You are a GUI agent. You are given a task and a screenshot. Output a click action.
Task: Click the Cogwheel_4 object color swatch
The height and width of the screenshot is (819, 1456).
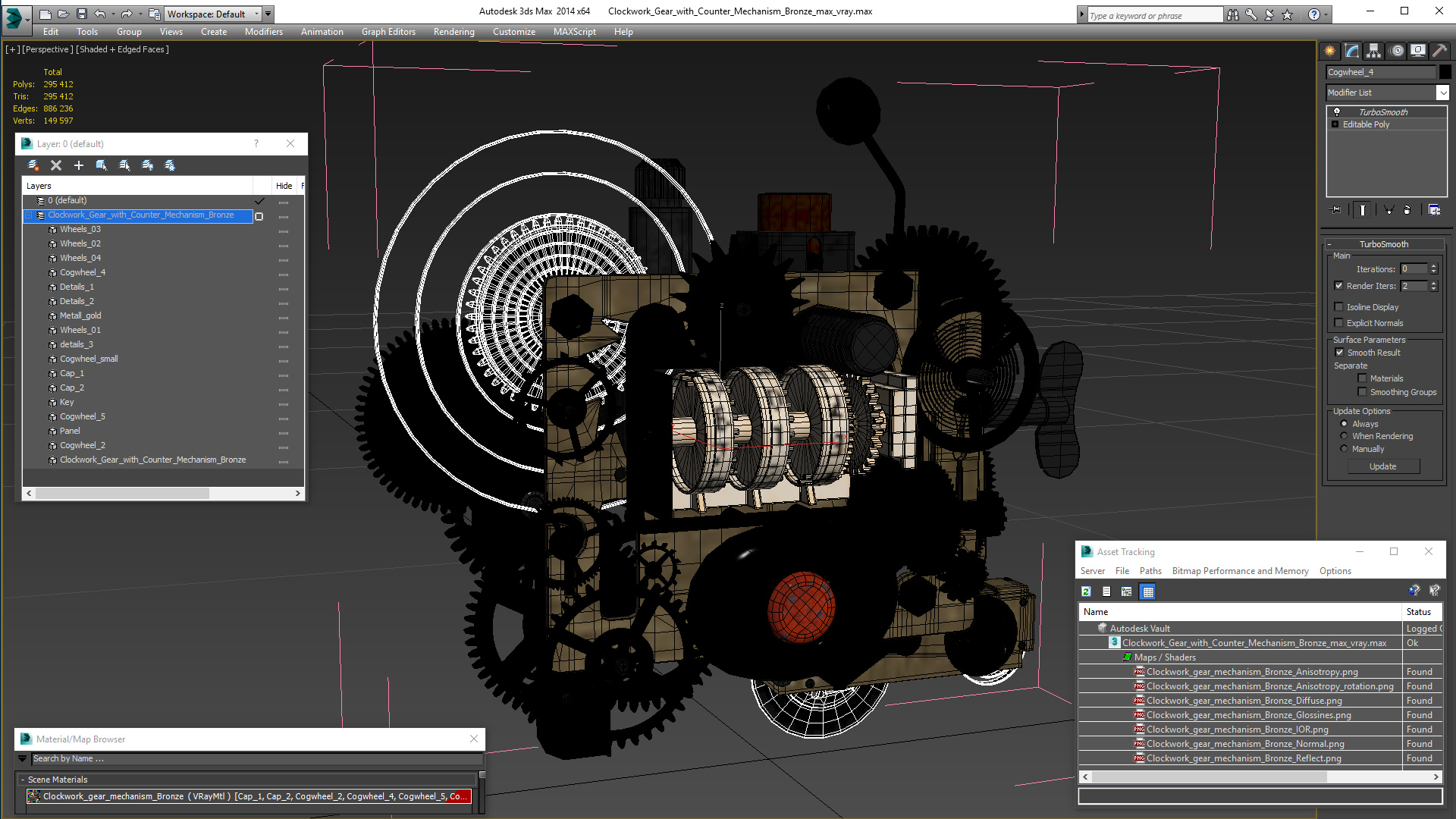pyautogui.click(x=1445, y=72)
